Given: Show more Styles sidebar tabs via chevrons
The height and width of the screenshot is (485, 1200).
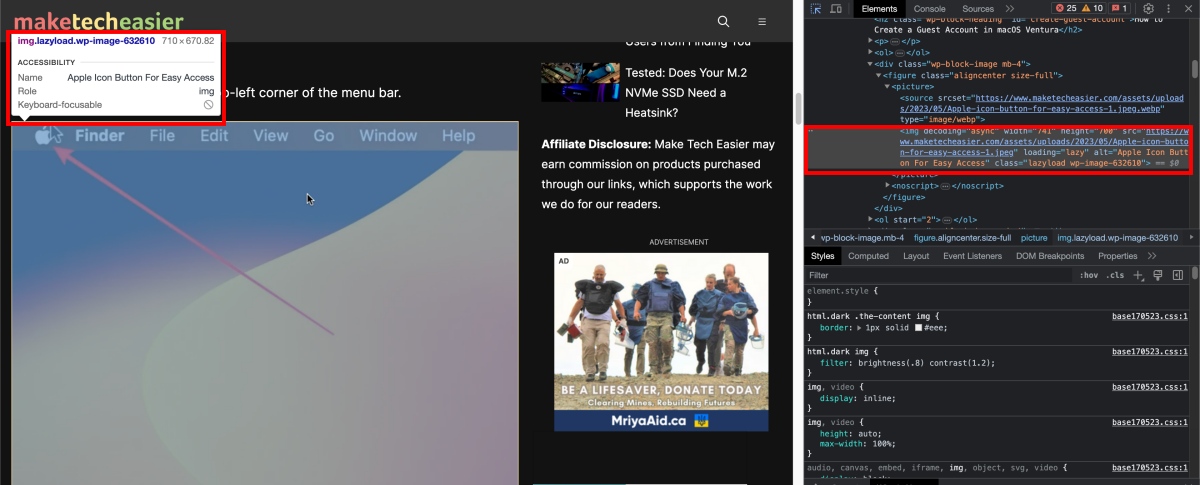Looking at the screenshot, I should coord(1150,256).
